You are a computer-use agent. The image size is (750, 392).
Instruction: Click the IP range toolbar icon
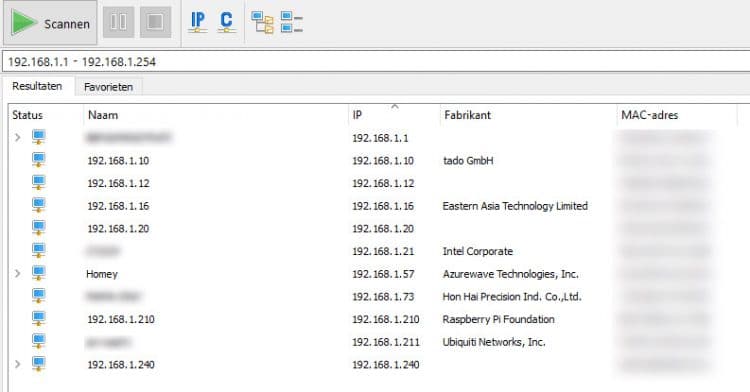tap(198, 22)
